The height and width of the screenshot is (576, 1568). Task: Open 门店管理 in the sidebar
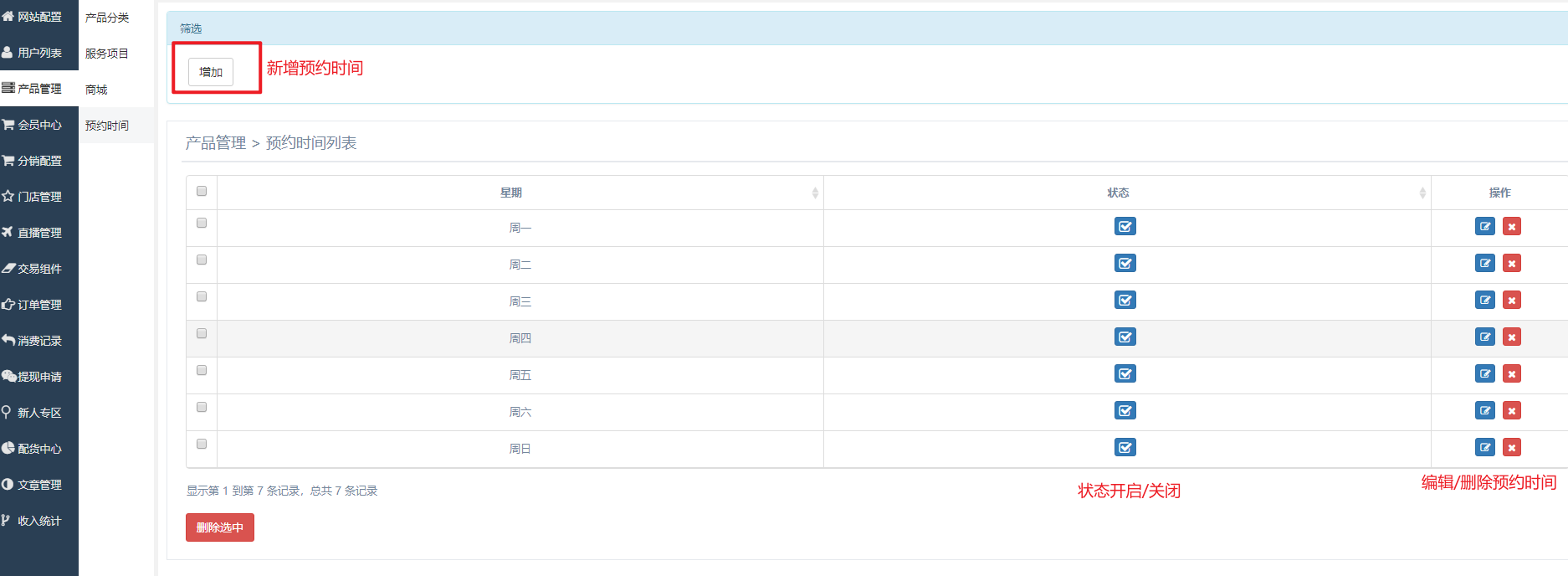pyautogui.click(x=39, y=197)
